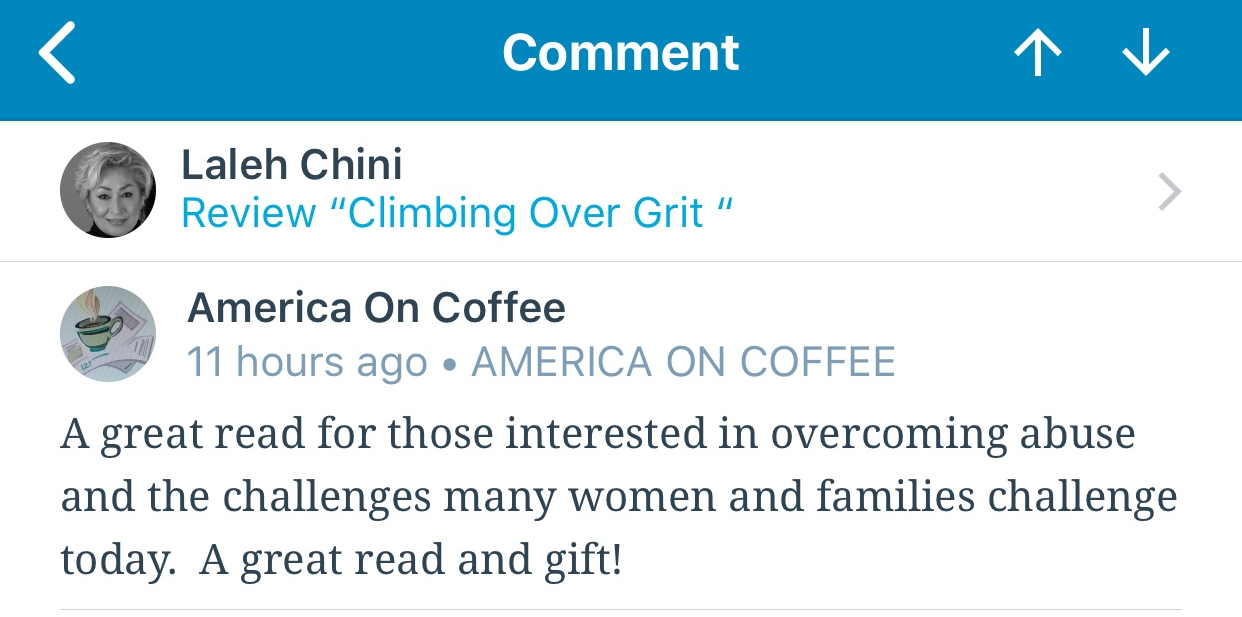Open Laleh Chini's profile photo
This screenshot has width=1242, height=617.
tap(108, 190)
